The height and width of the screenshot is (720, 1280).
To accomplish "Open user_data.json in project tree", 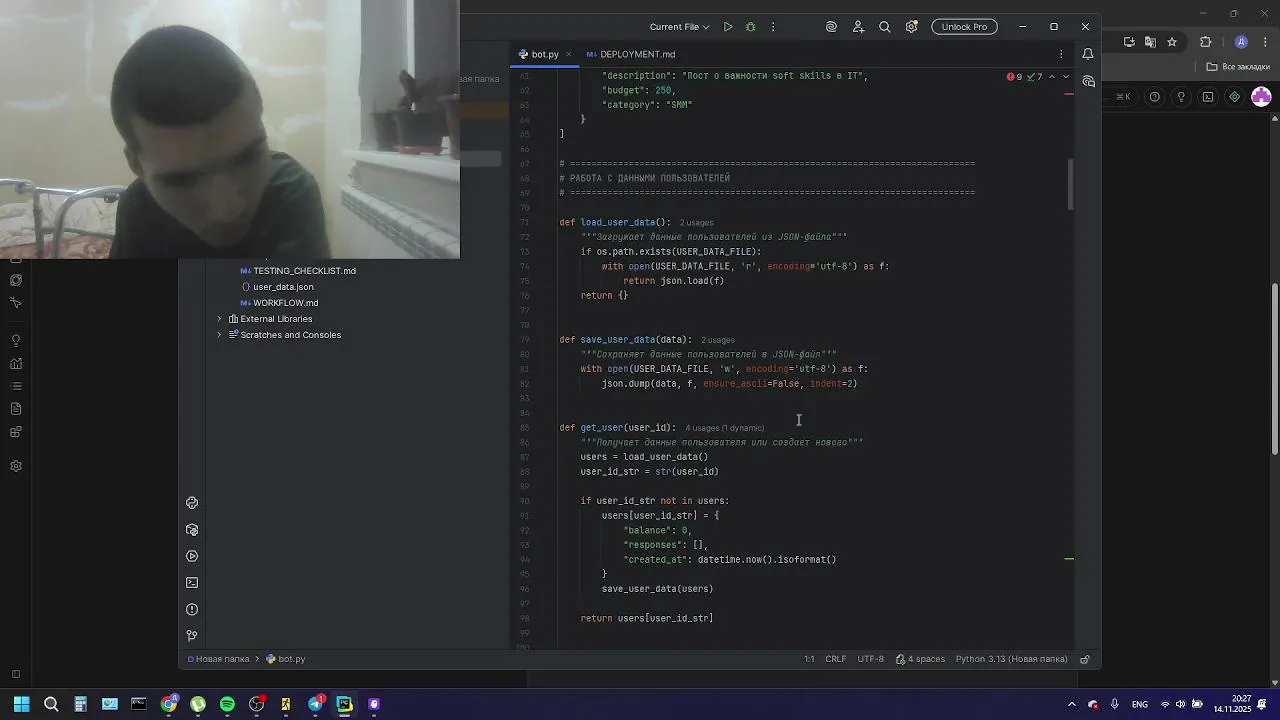I will click(277, 287).
